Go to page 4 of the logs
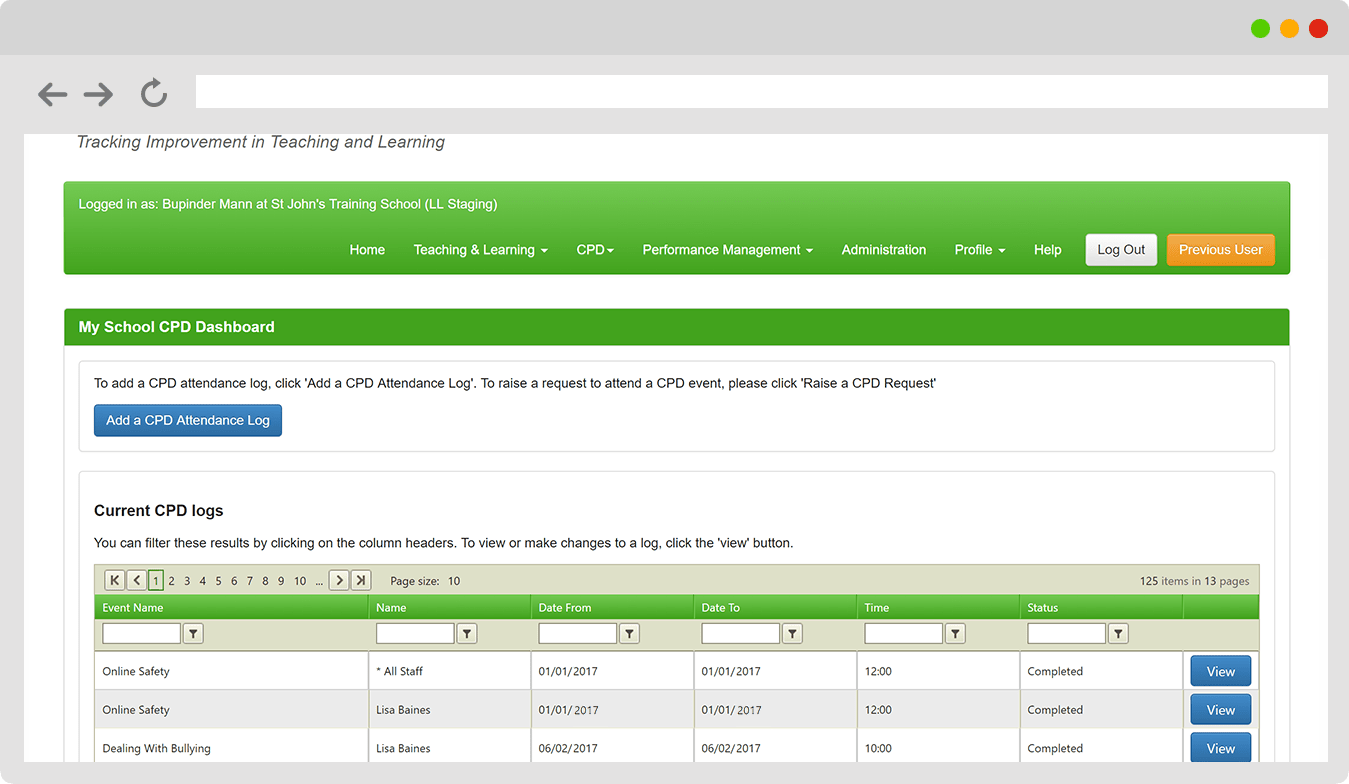1349x784 pixels. click(203, 581)
